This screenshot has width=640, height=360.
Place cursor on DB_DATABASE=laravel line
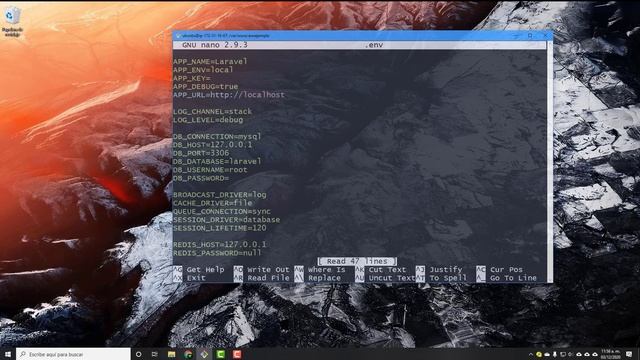pyautogui.click(x=217, y=161)
